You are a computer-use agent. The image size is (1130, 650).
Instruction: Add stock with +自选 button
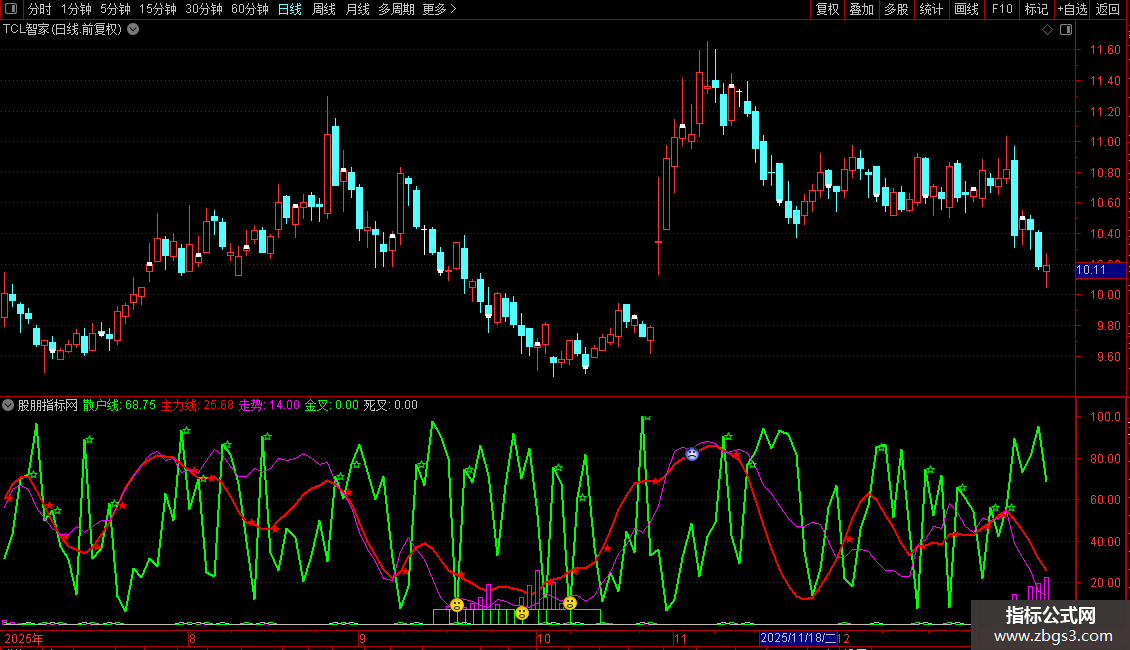pyautogui.click(x=1073, y=9)
